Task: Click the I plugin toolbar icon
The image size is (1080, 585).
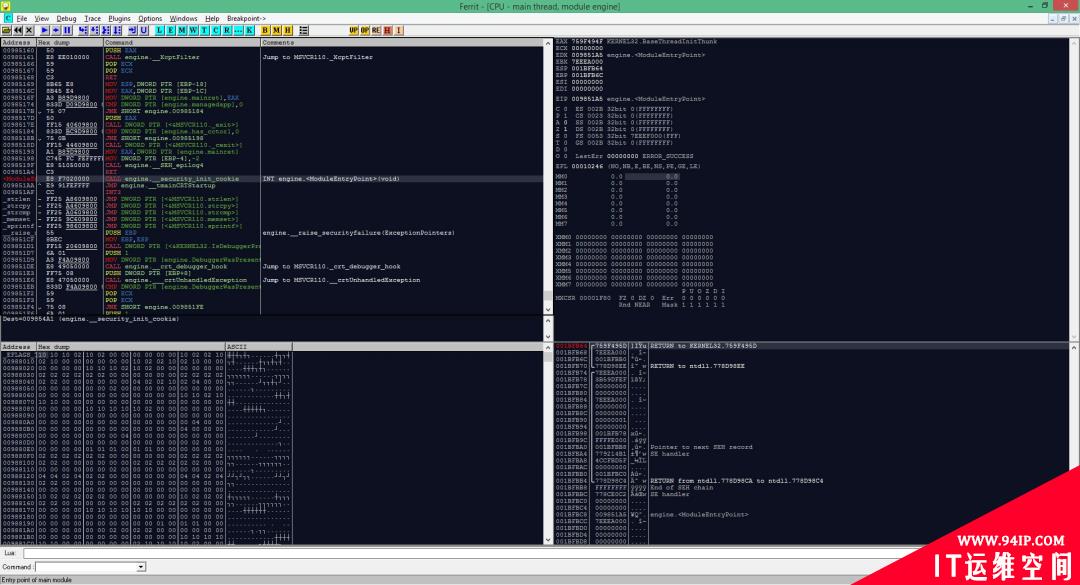Action: (x=398, y=30)
